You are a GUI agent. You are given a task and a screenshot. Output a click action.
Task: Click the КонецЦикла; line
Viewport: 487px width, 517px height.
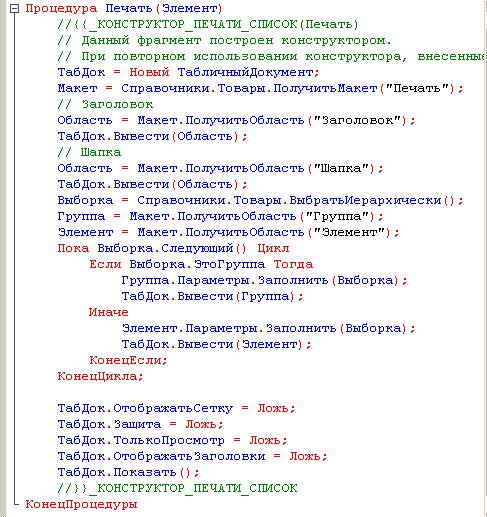[x=100, y=376]
